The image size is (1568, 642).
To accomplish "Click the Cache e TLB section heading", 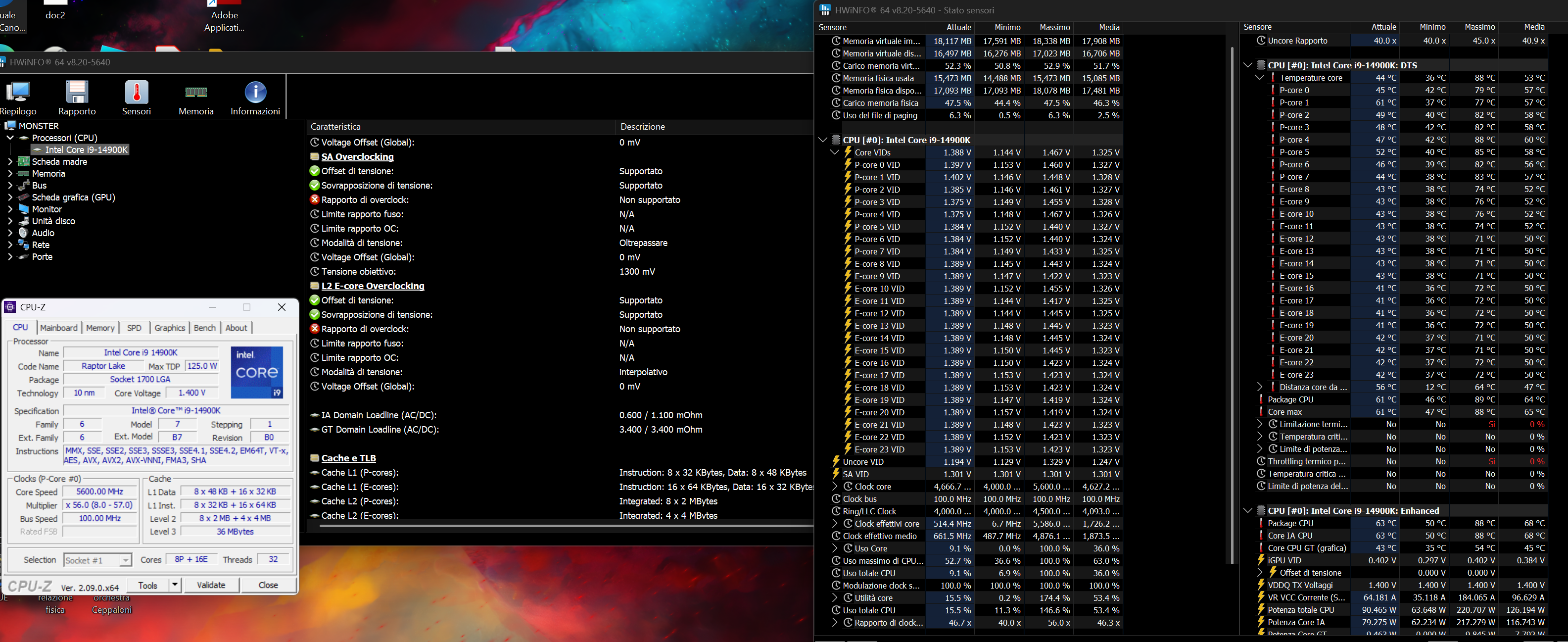I will click(349, 459).
